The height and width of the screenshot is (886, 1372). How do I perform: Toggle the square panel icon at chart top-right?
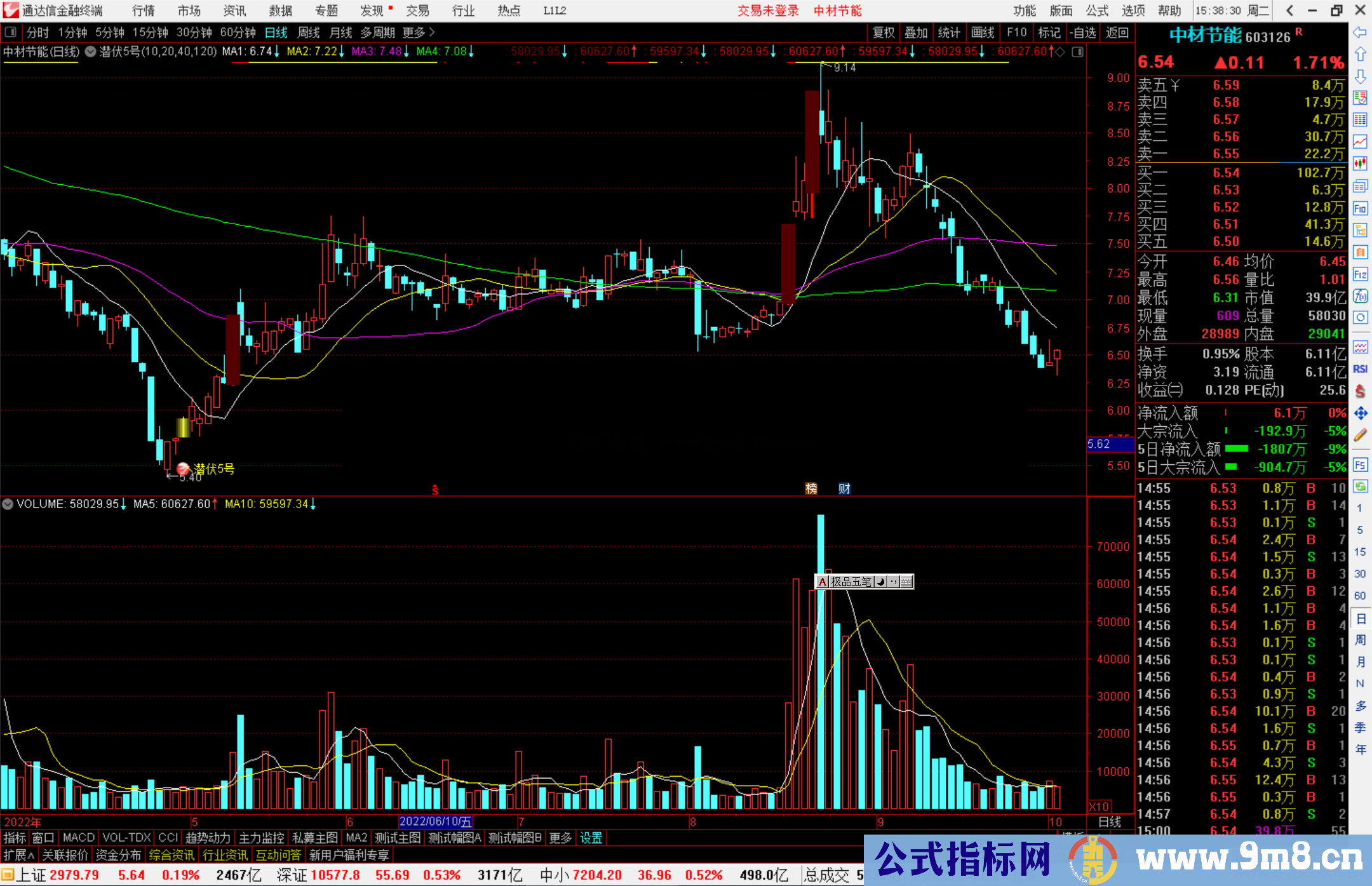[x=1077, y=52]
